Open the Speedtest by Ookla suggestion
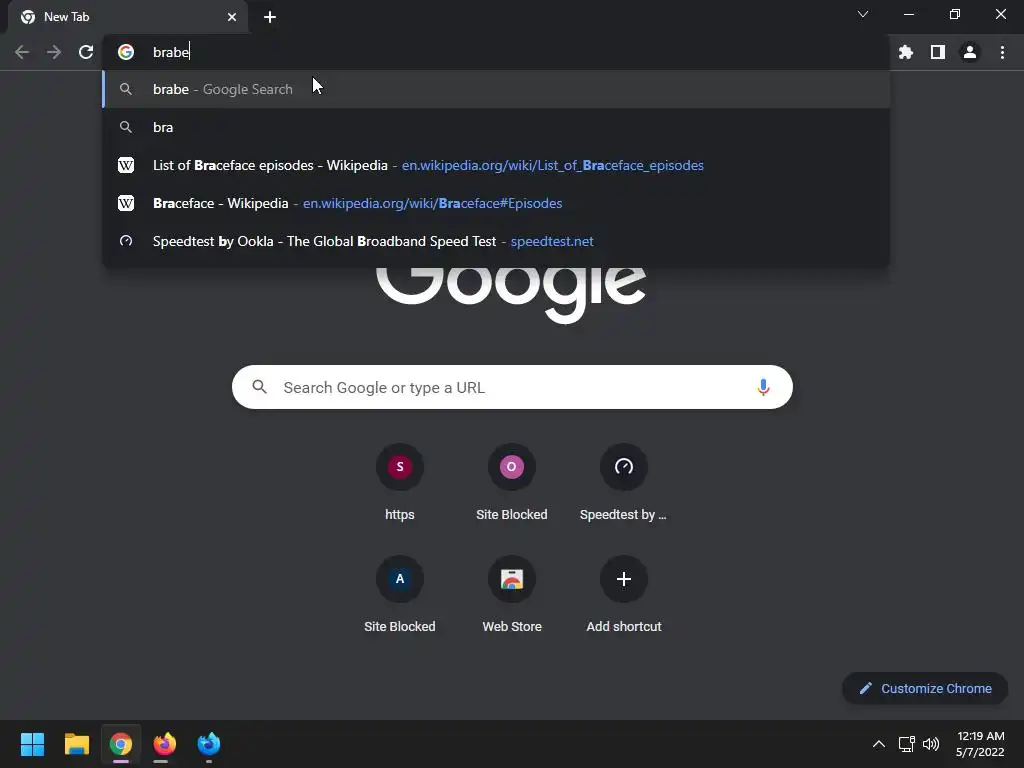This screenshot has height=768, width=1024. 496,242
